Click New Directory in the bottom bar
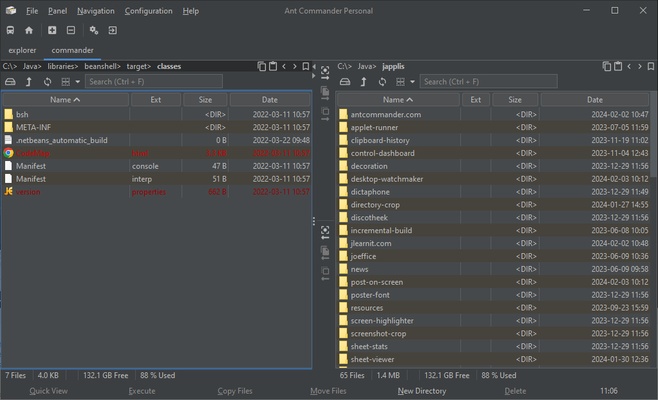 [422, 391]
